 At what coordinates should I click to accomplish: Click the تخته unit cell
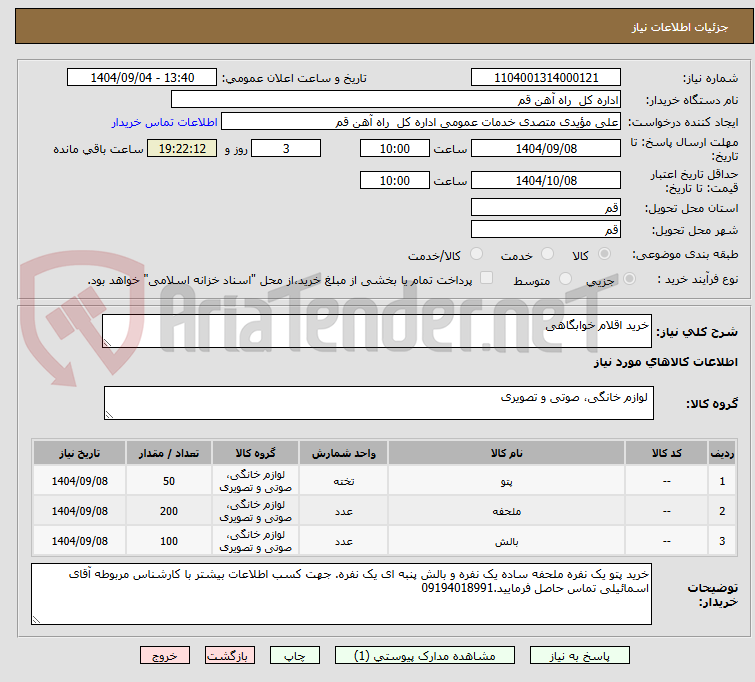pyautogui.click(x=343, y=481)
